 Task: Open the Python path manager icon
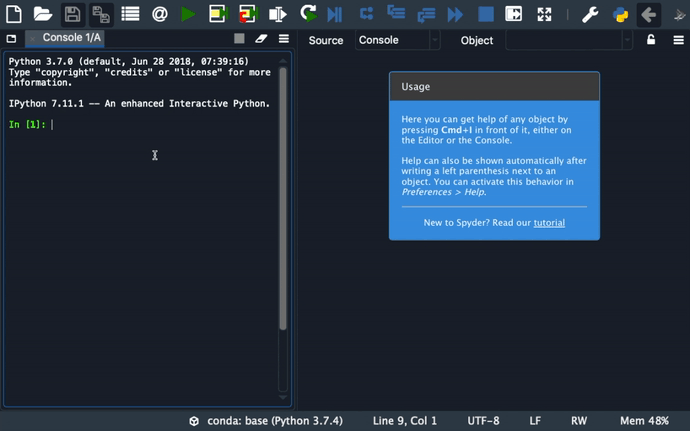click(x=620, y=14)
